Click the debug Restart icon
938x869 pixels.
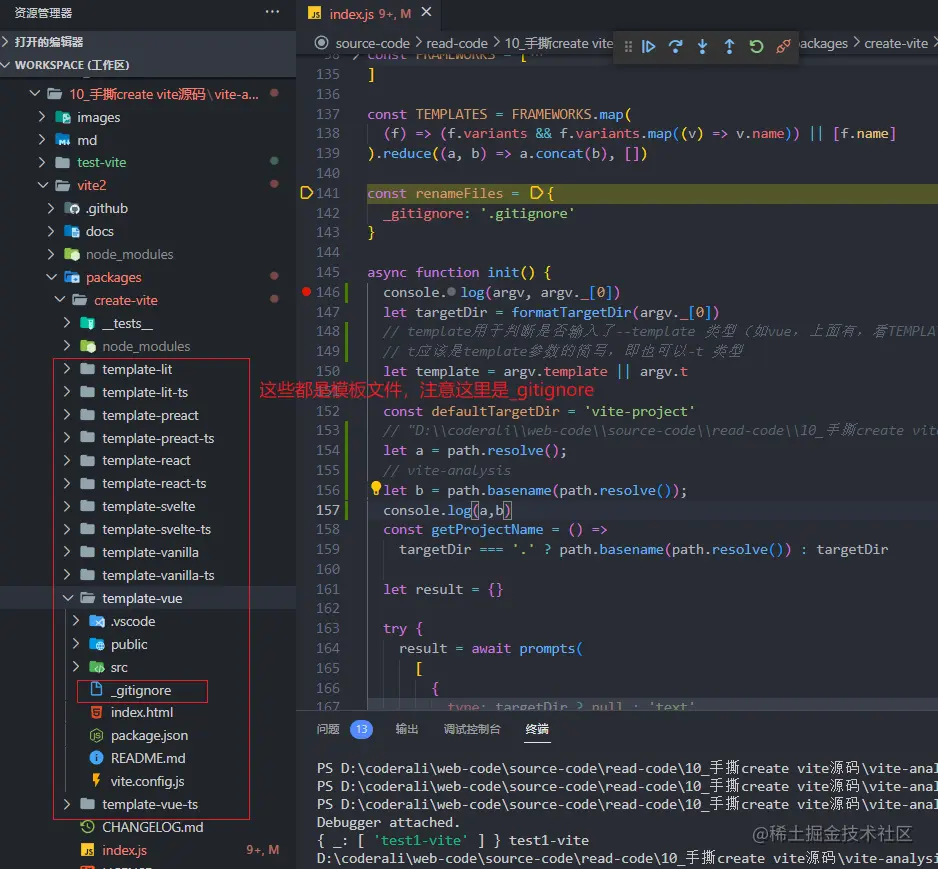point(756,46)
